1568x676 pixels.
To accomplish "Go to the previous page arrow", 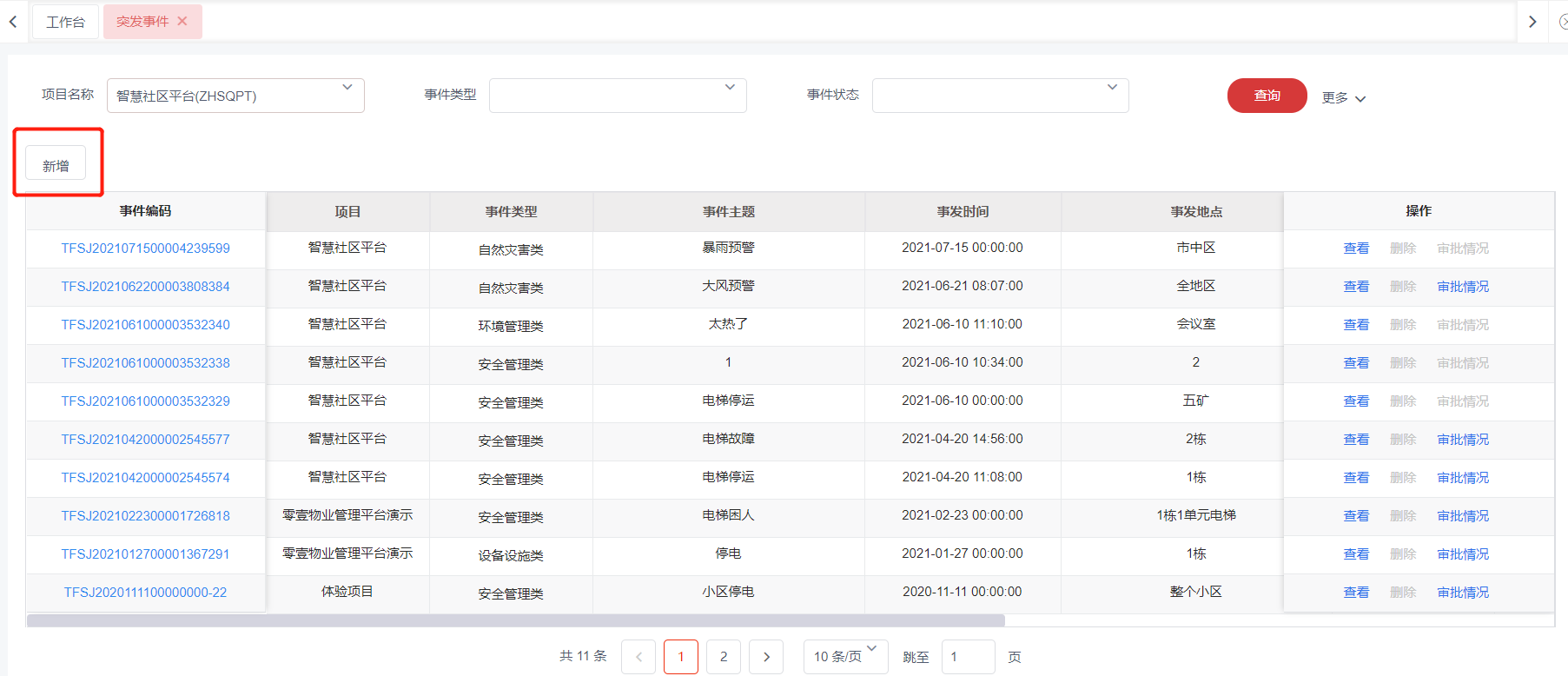I will click(638, 657).
